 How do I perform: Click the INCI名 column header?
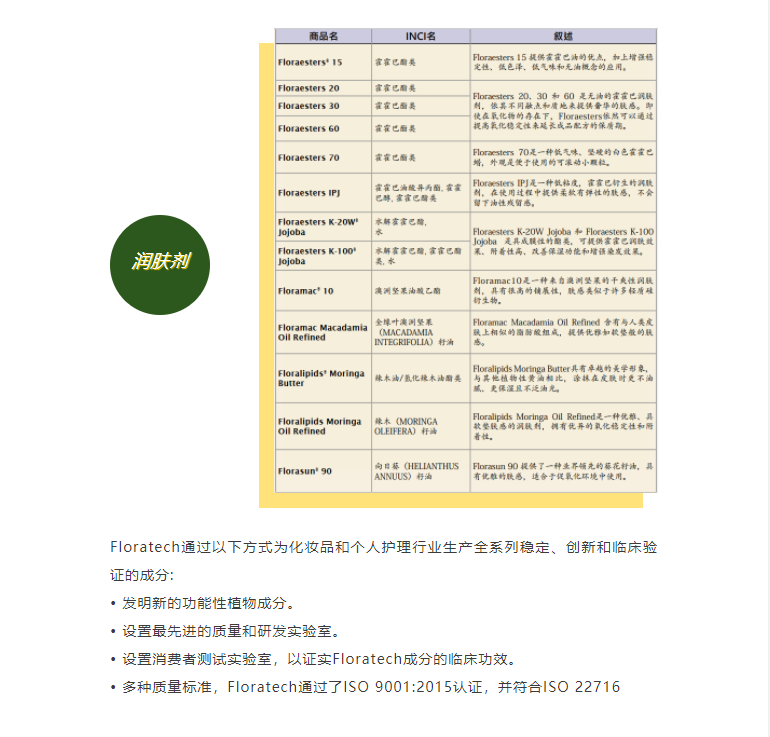click(x=420, y=36)
